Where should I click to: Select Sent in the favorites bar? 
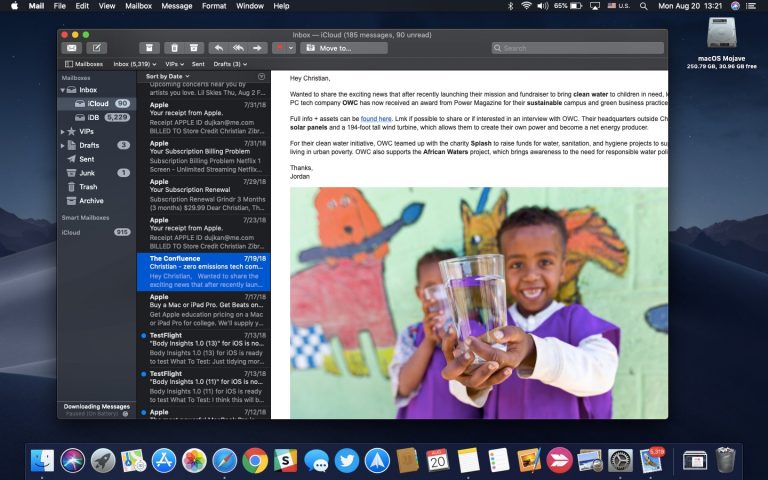click(x=198, y=64)
